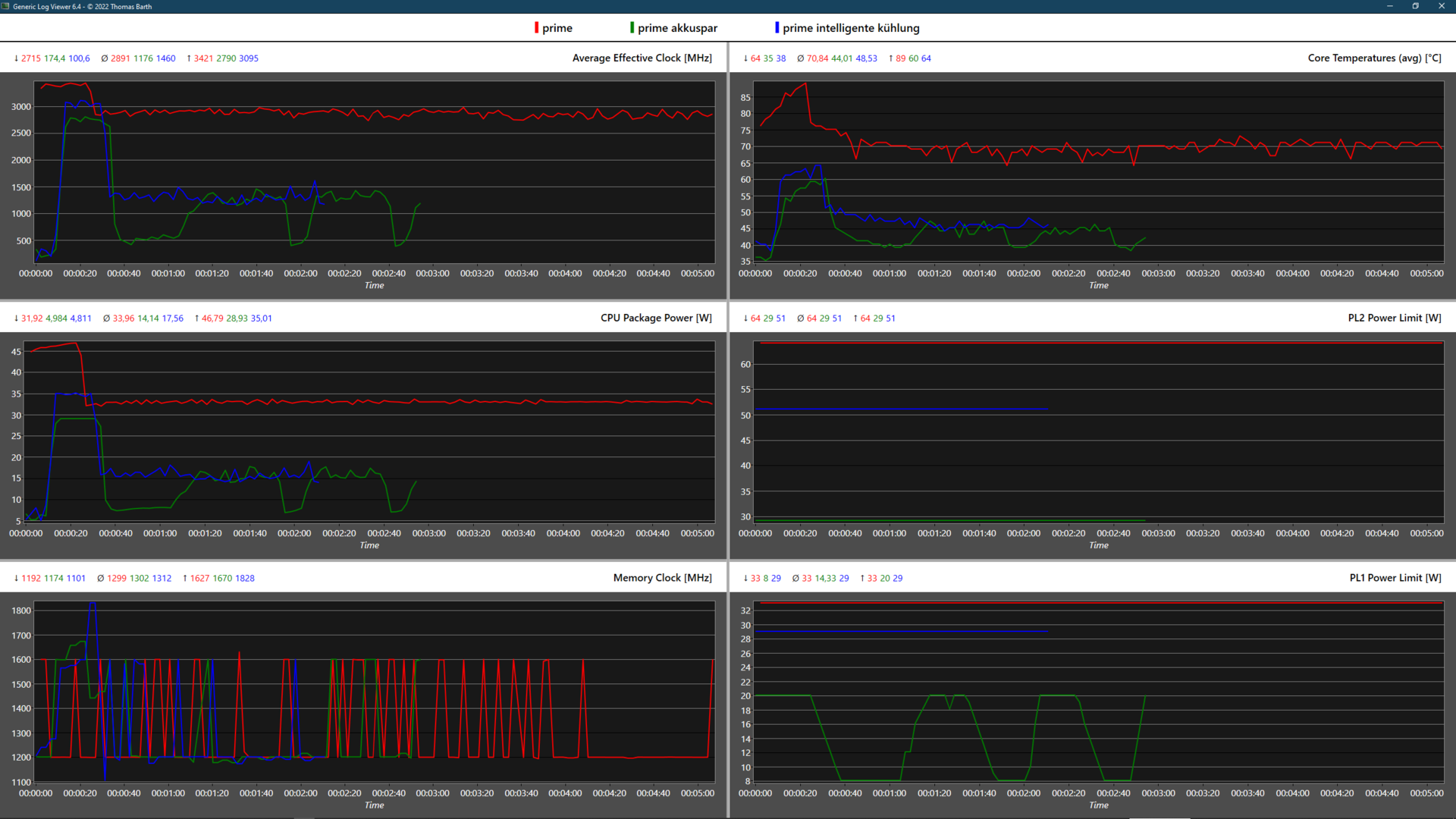Click the green prime akkuspar legend marker
The width and height of the screenshot is (1456, 819).
(x=632, y=28)
